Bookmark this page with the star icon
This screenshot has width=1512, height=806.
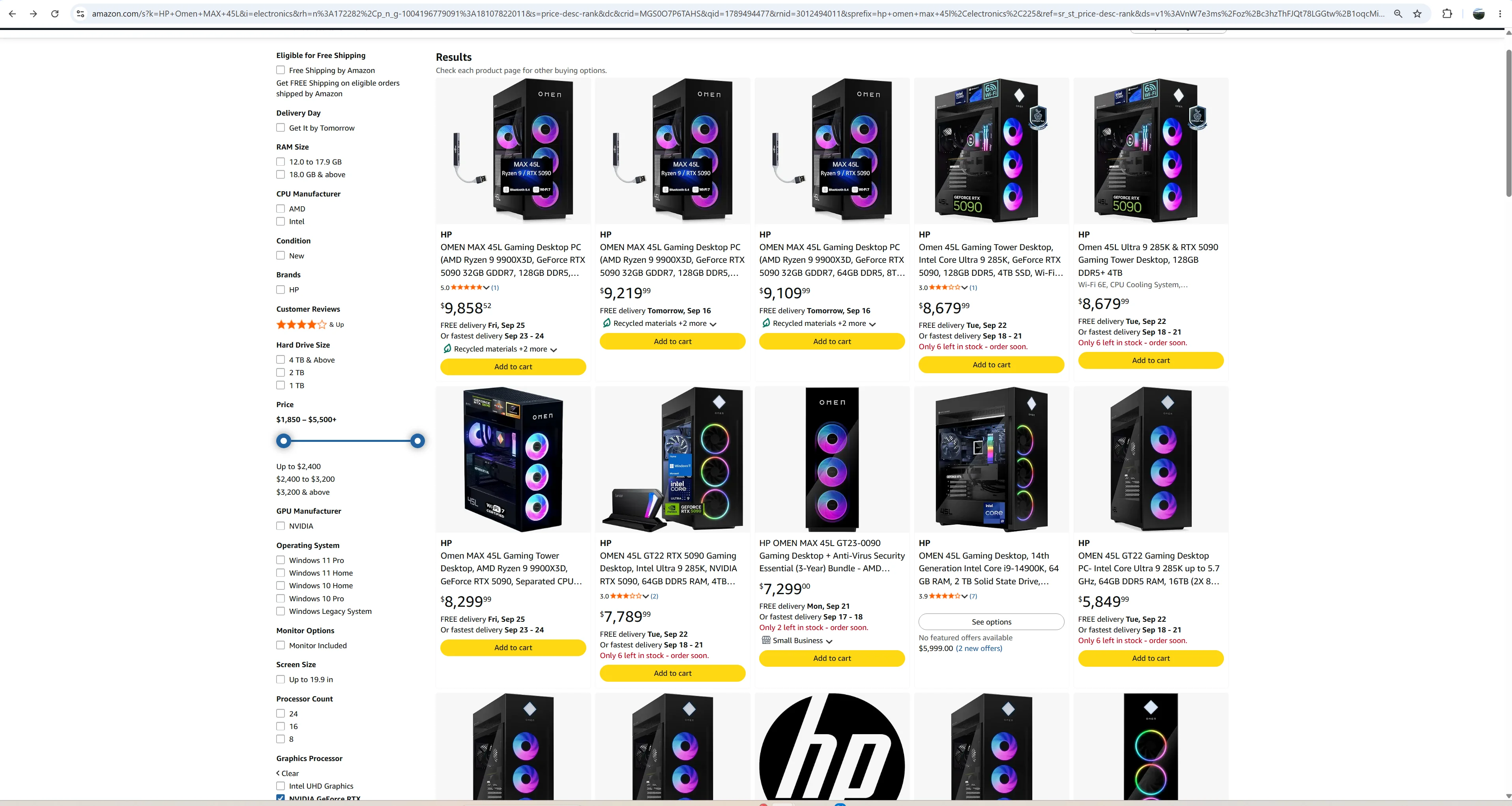pyautogui.click(x=1417, y=13)
